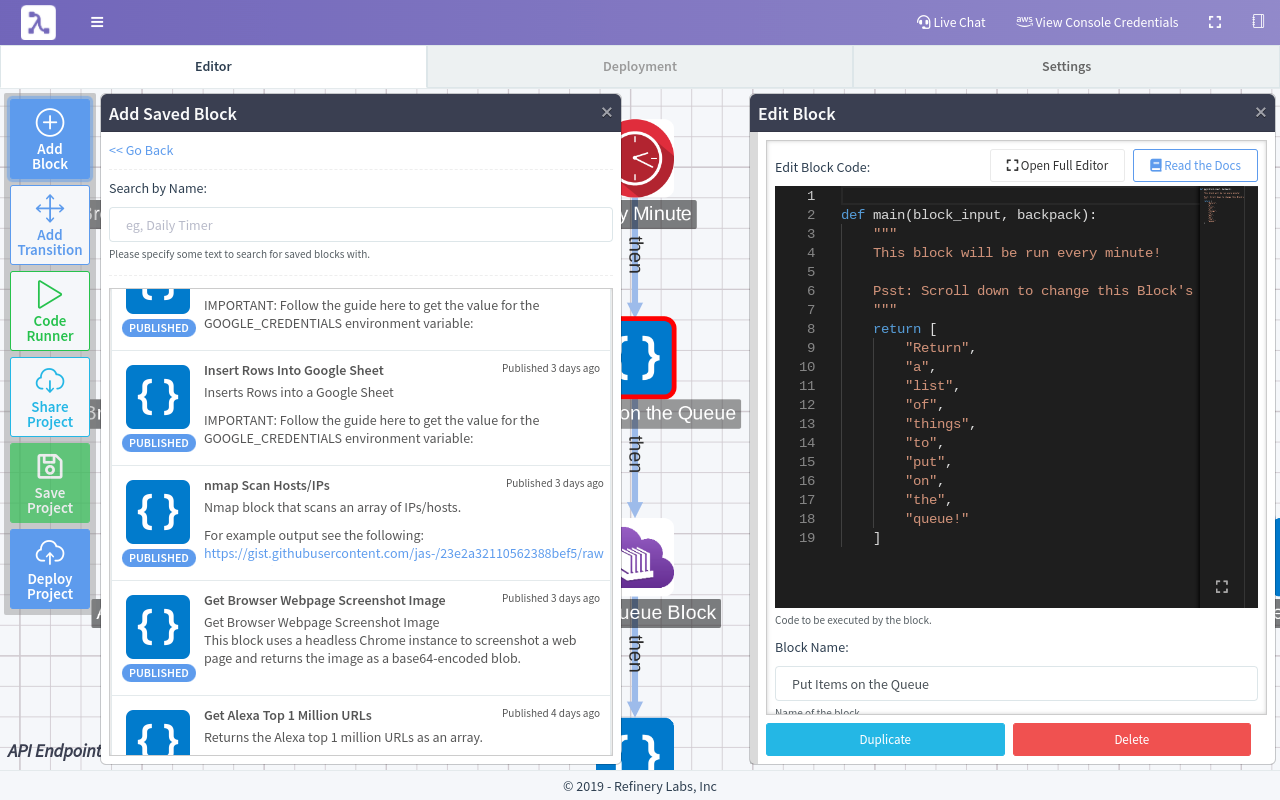Click Deploy Project in sidebar

click(x=50, y=569)
